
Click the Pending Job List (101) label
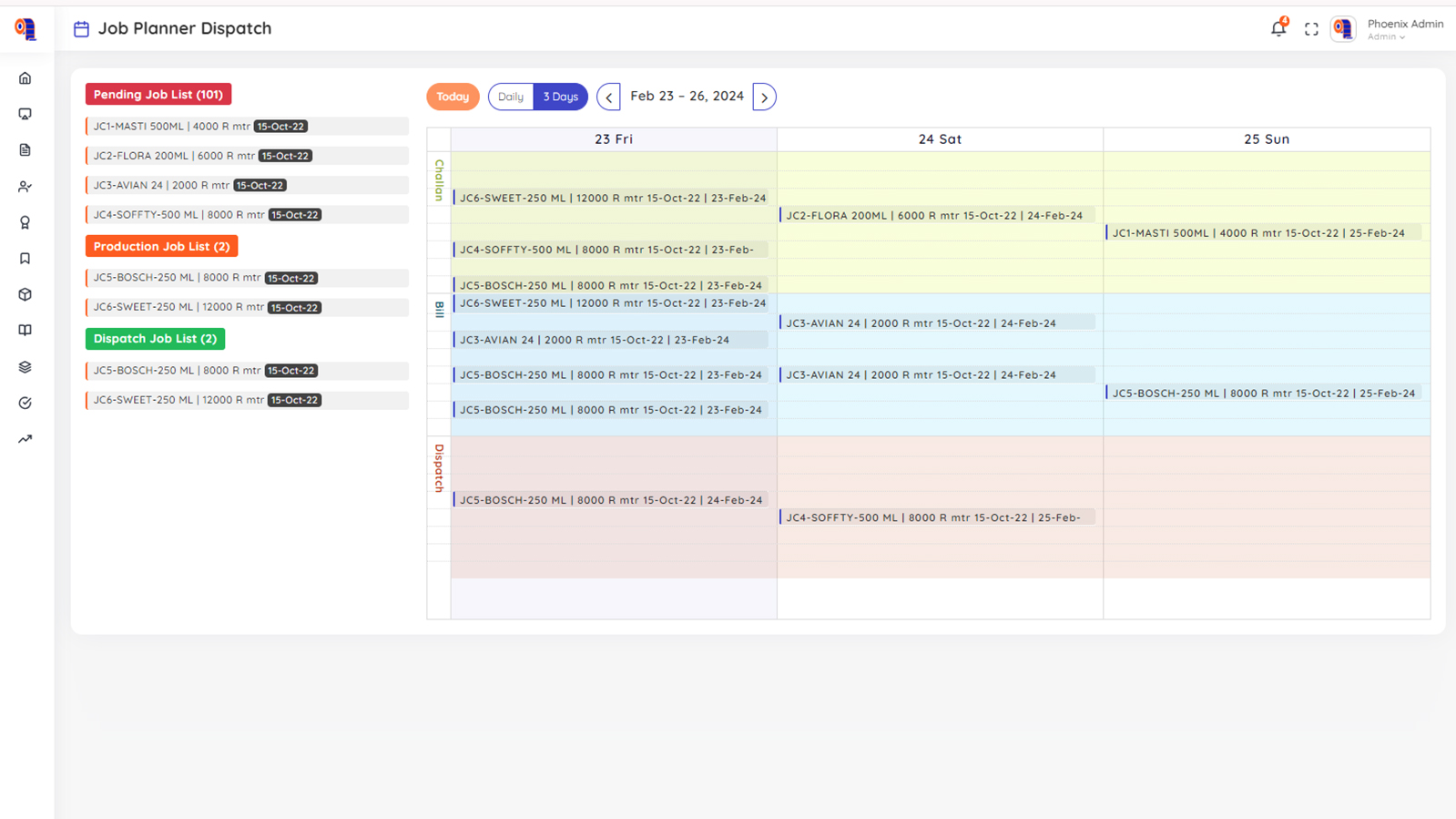pyautogui.click(x=158, y=95)
